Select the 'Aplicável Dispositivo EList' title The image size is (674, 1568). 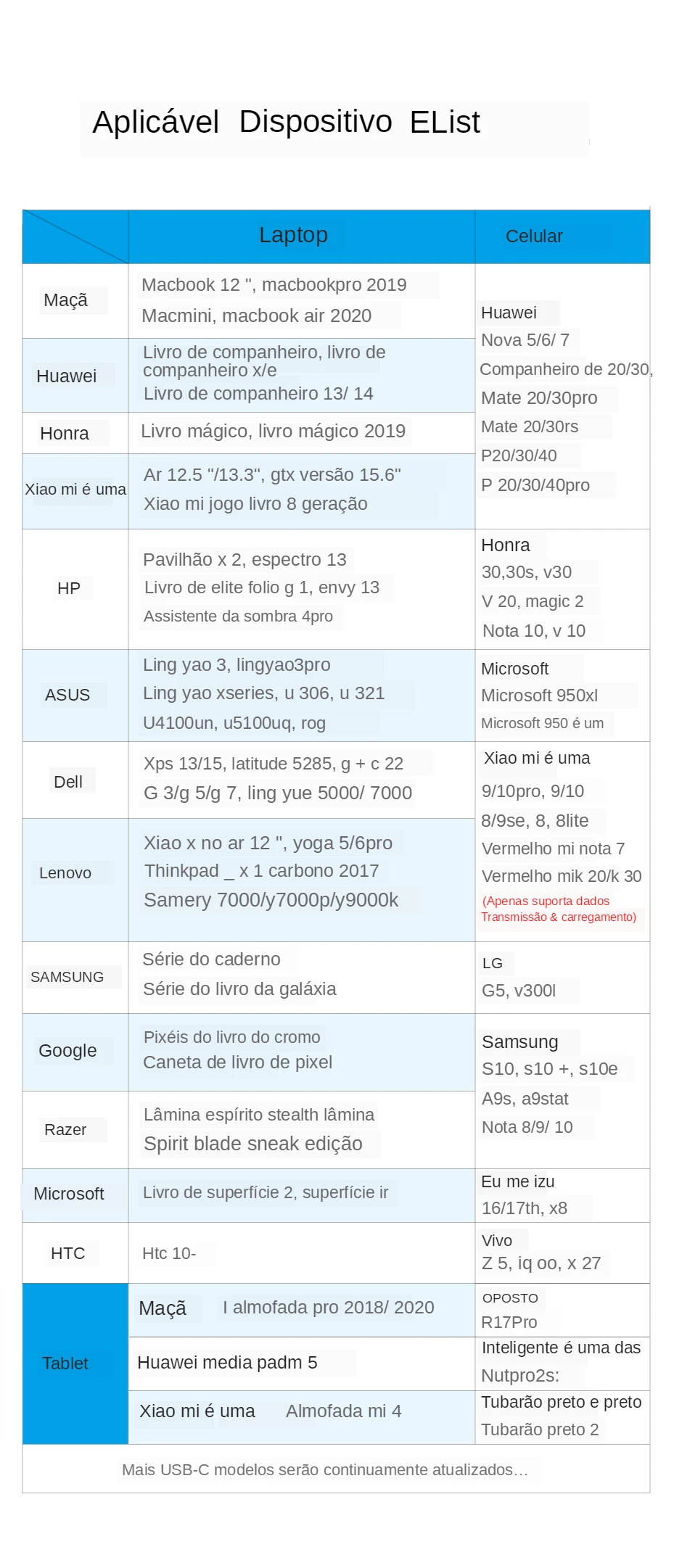287,122
